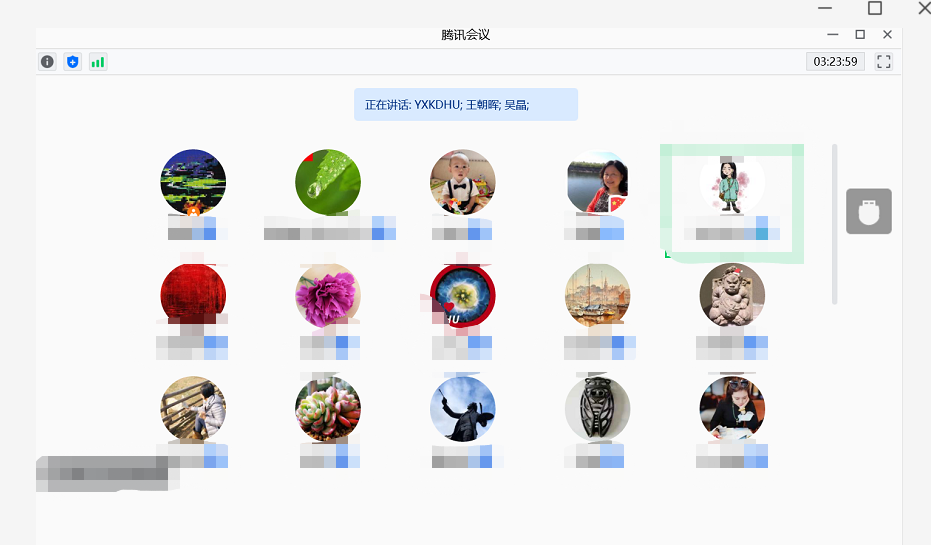Select the baby in bow tie avatar
The width and height of the screenshot is (931, 545).
tap(463, 182)
